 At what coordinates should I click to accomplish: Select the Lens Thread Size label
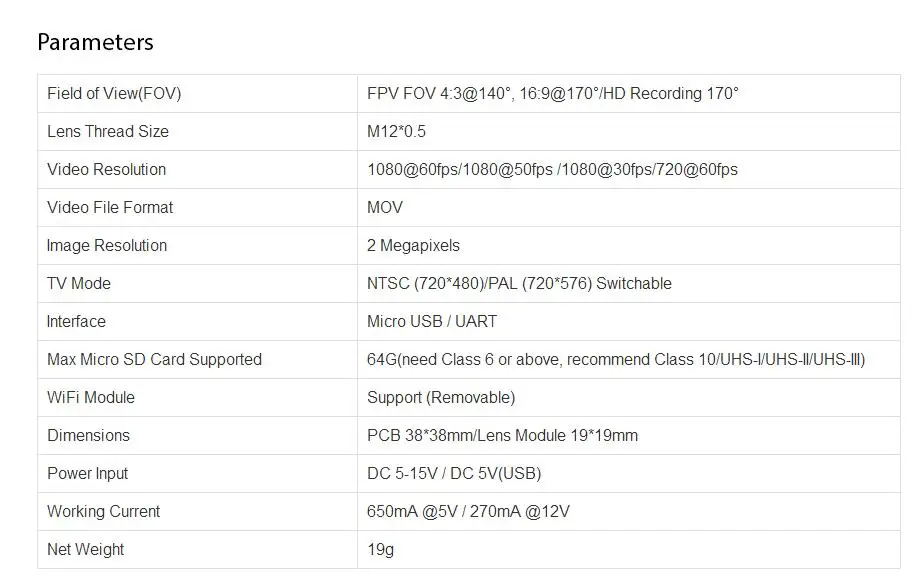point(107,131)
